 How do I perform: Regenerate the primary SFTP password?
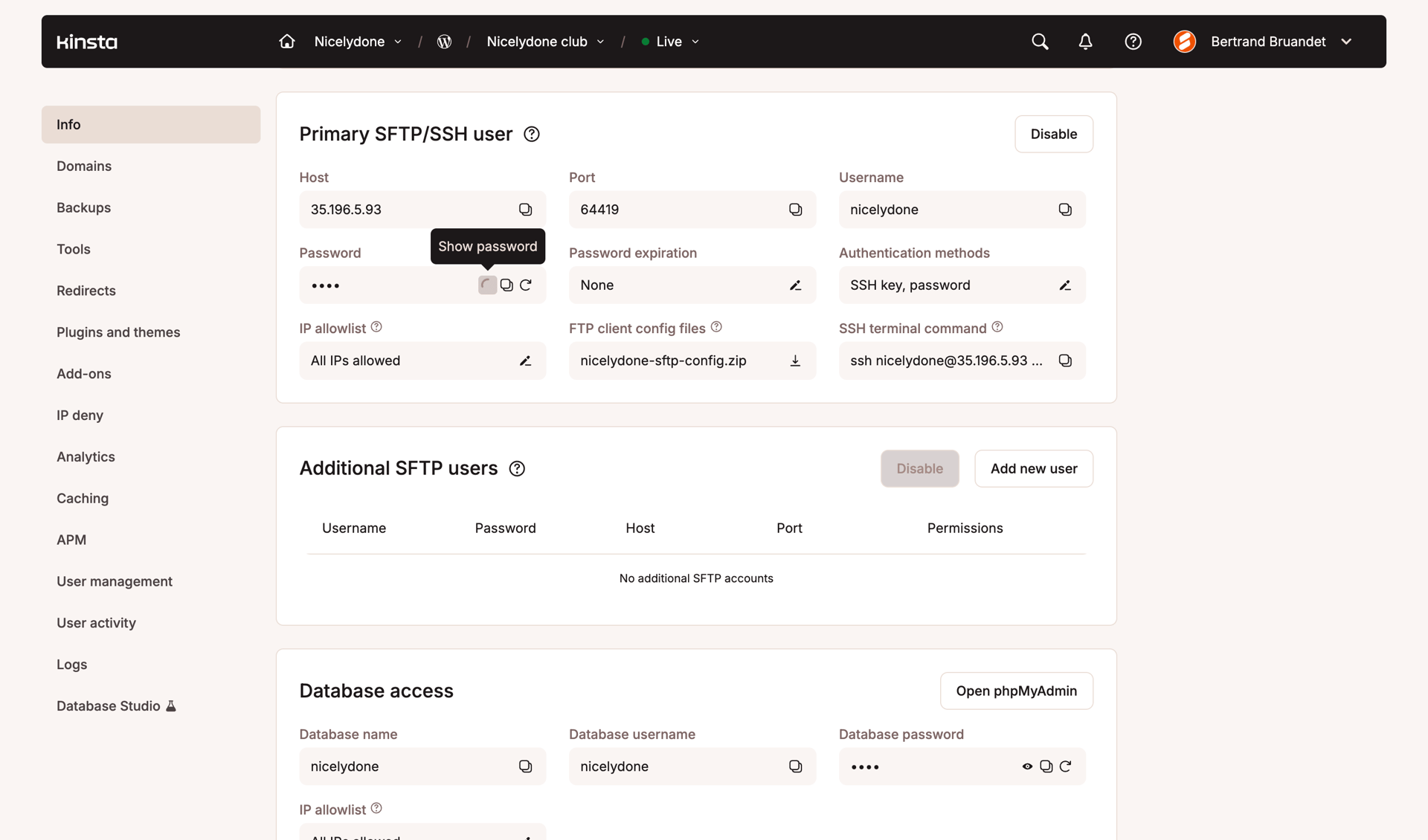[x=526, y=285]
